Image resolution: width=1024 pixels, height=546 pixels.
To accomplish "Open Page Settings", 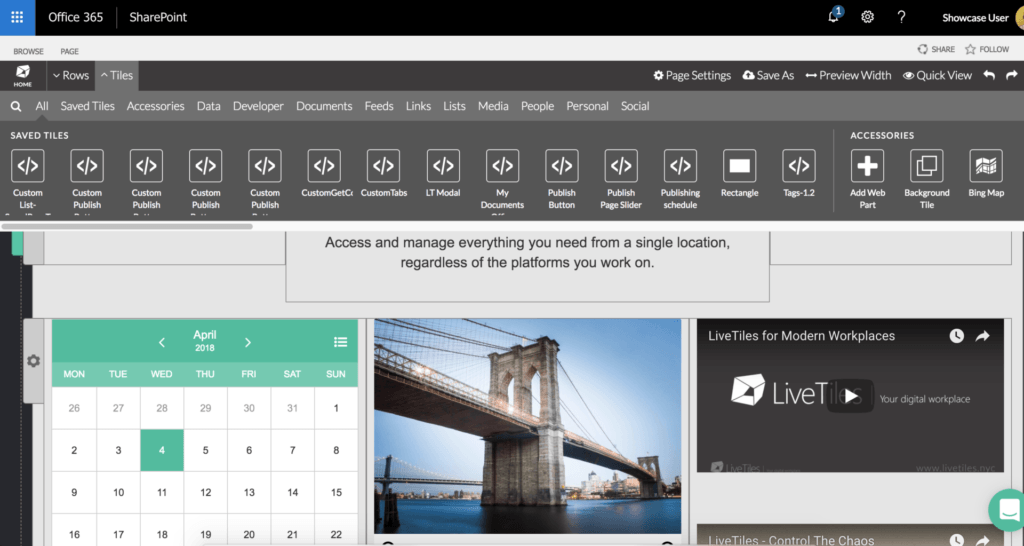I will pyautogui.click(x=692, y=75).
